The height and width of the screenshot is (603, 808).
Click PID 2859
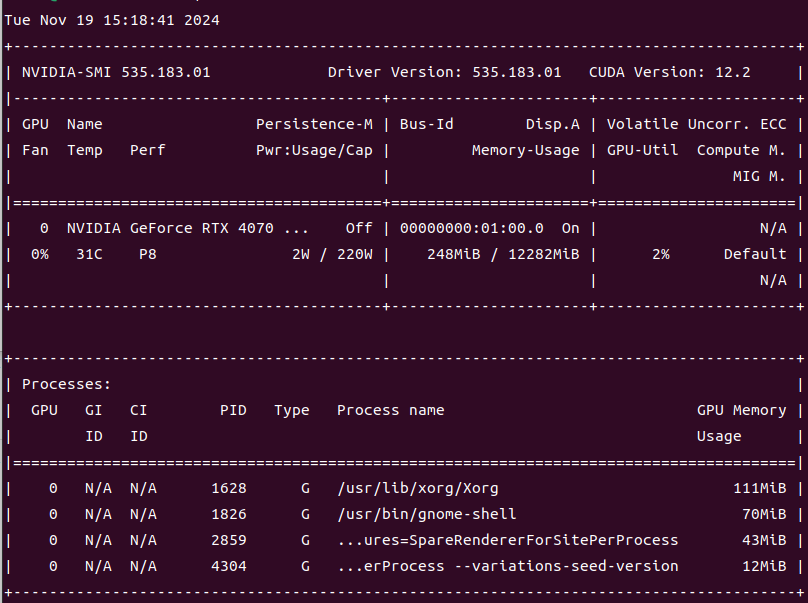229,540
